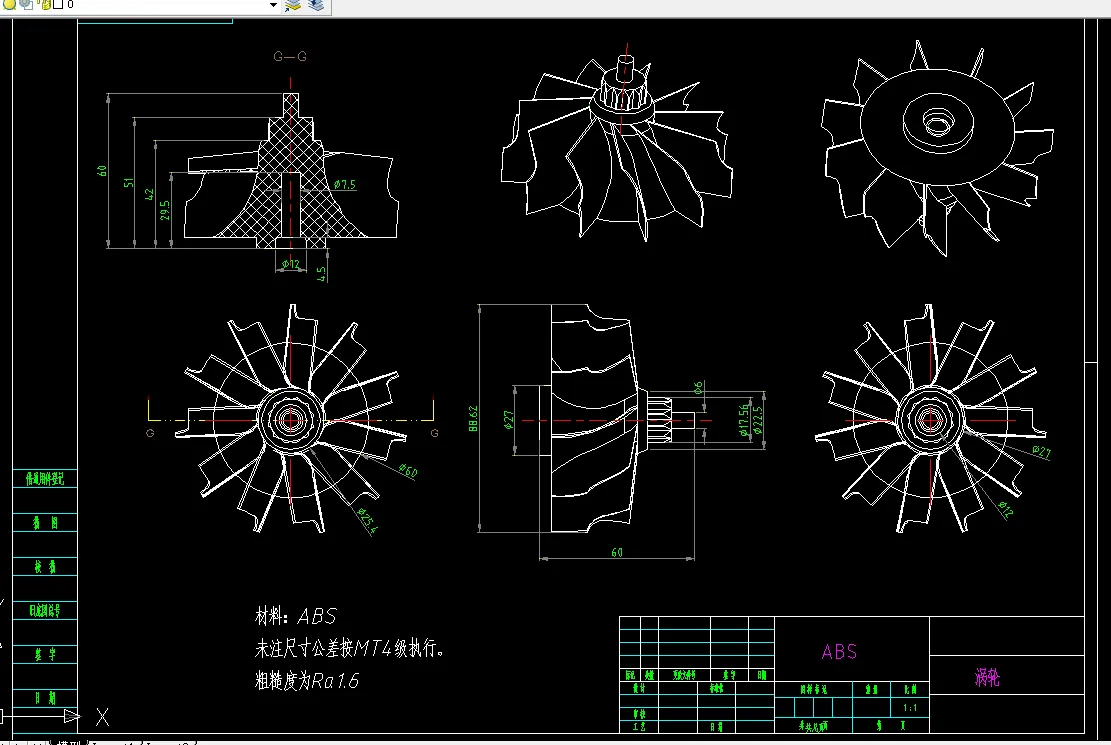
Task: Expand the layer name dropdown arrow
Action: pos(273,5)
